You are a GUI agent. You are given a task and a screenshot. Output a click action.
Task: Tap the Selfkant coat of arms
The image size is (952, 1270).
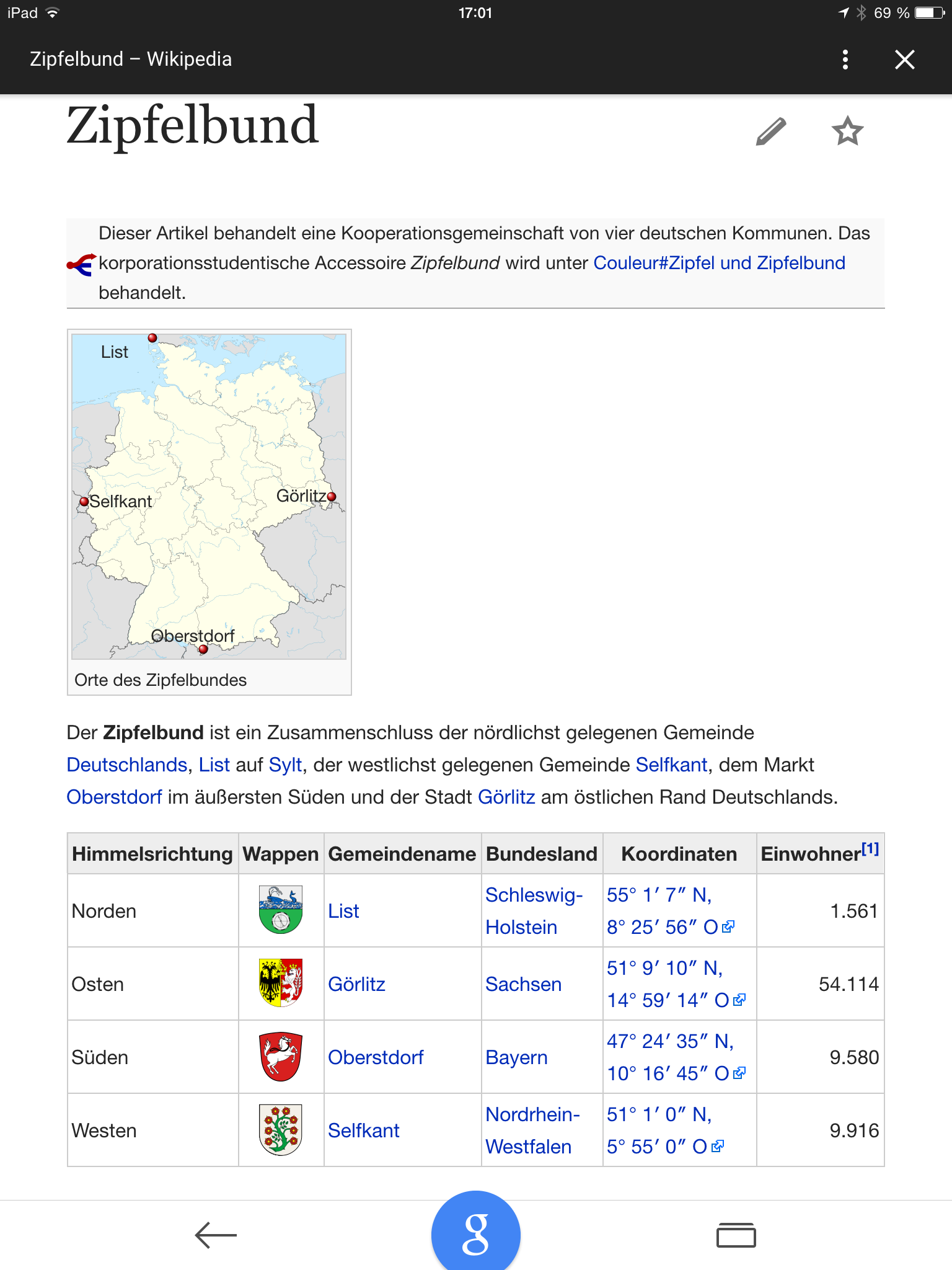[x=281, y=1129]
